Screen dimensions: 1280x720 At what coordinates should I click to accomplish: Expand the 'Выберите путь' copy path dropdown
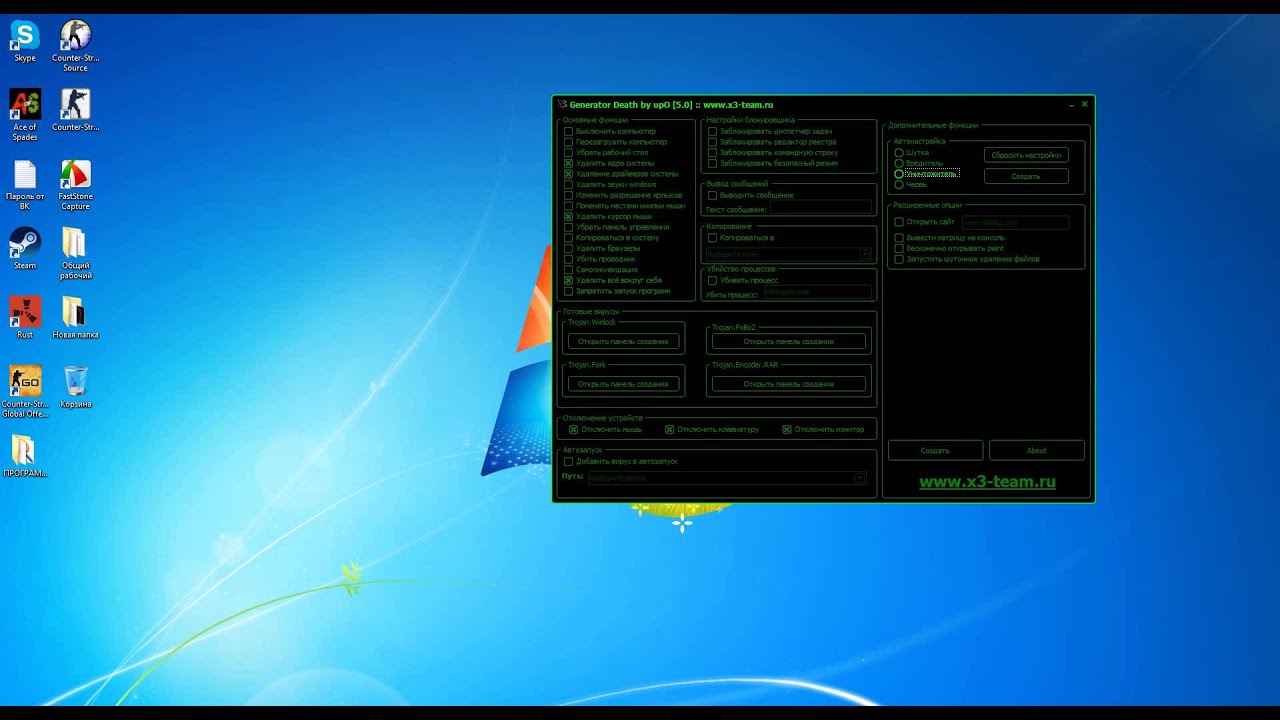866,255
